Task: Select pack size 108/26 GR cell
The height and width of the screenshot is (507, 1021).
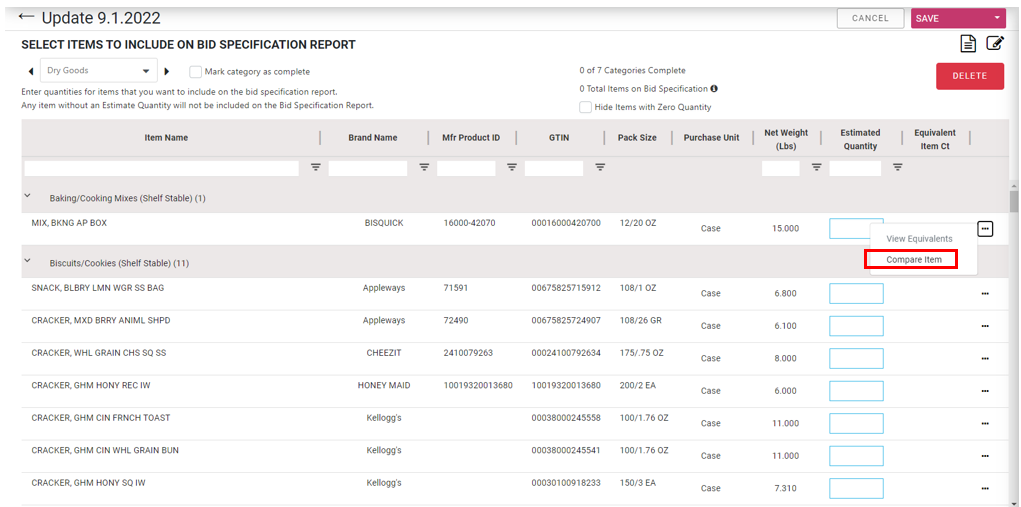Action: pos(641,320)
